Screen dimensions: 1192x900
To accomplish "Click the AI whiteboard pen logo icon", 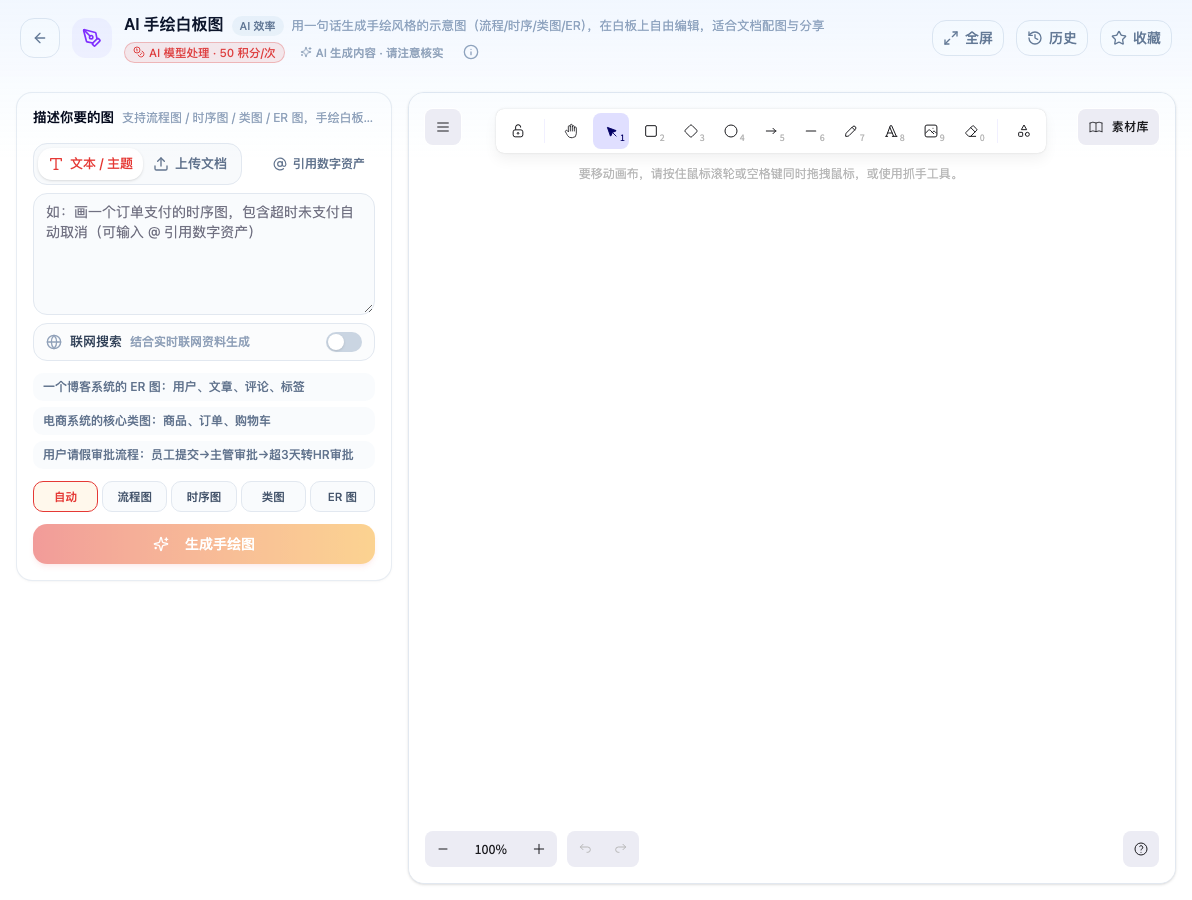I will point(92,38).
